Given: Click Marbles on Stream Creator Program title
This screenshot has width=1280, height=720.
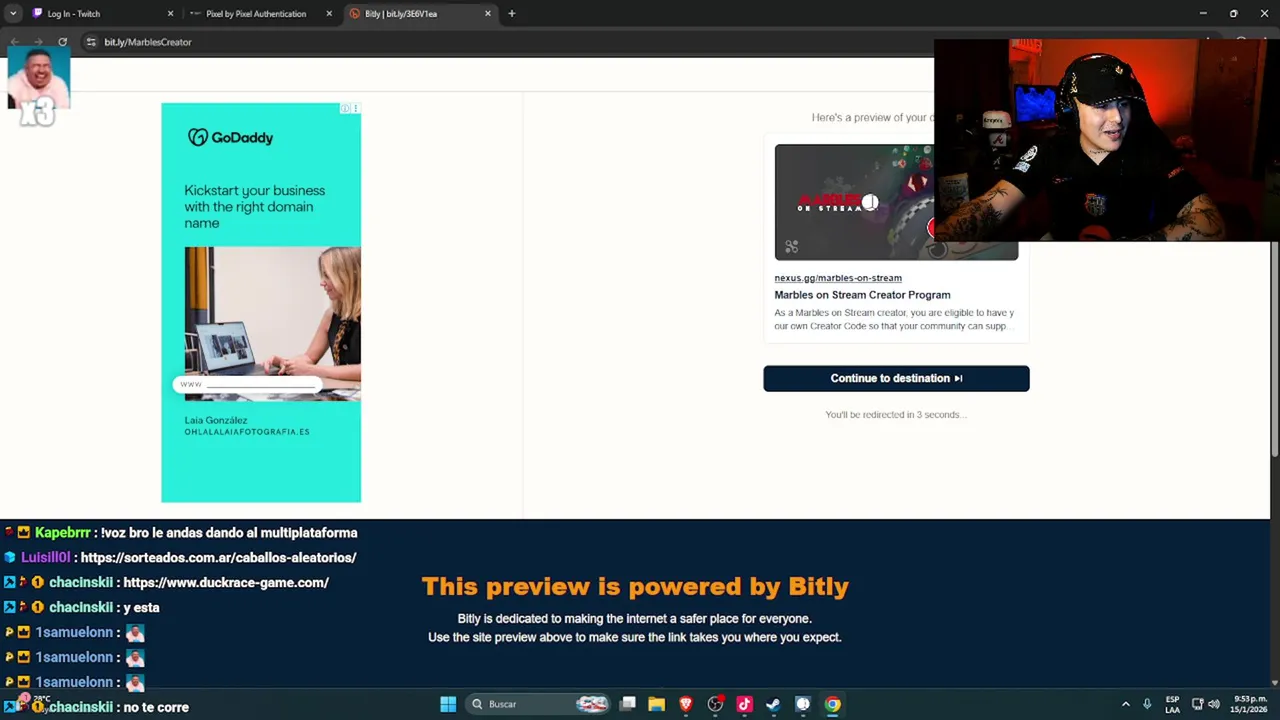Looking at the screenshot, I should 862,295.
